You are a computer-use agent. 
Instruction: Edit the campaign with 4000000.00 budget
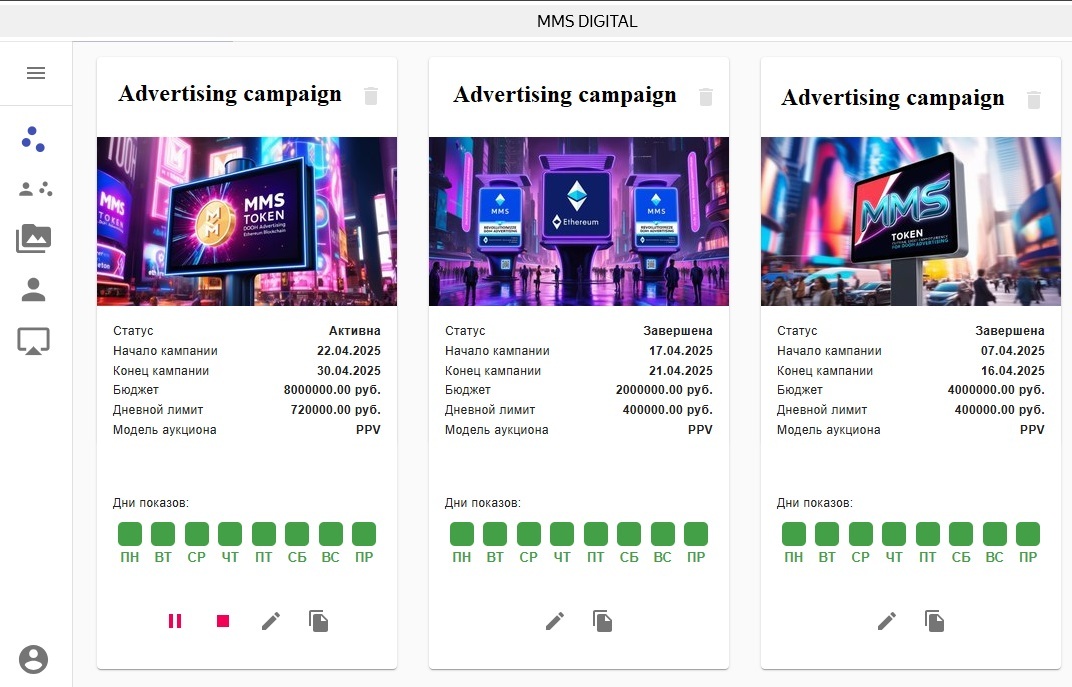click(887, 621)
